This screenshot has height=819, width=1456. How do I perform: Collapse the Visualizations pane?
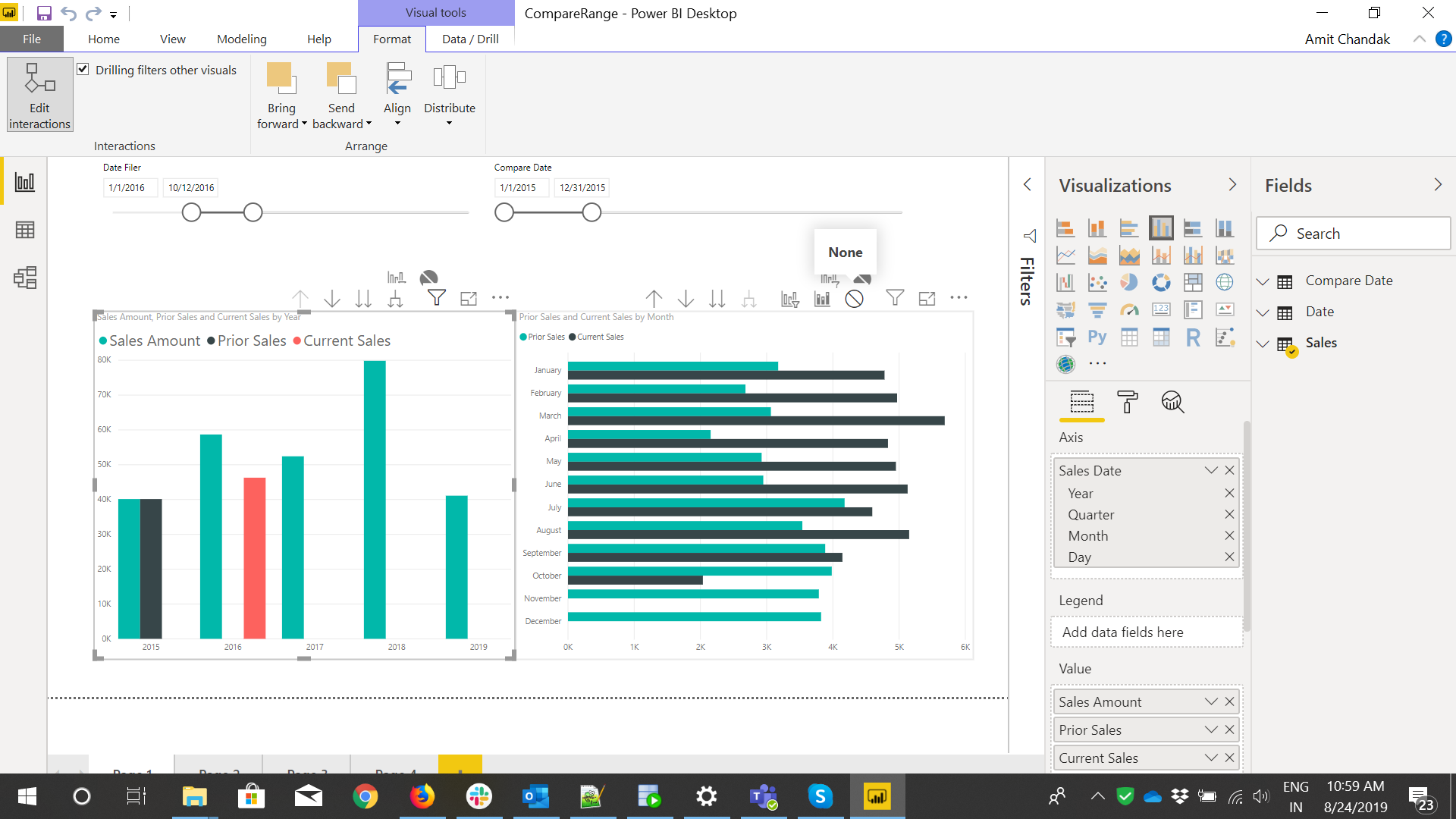[x=1232, y=184]
